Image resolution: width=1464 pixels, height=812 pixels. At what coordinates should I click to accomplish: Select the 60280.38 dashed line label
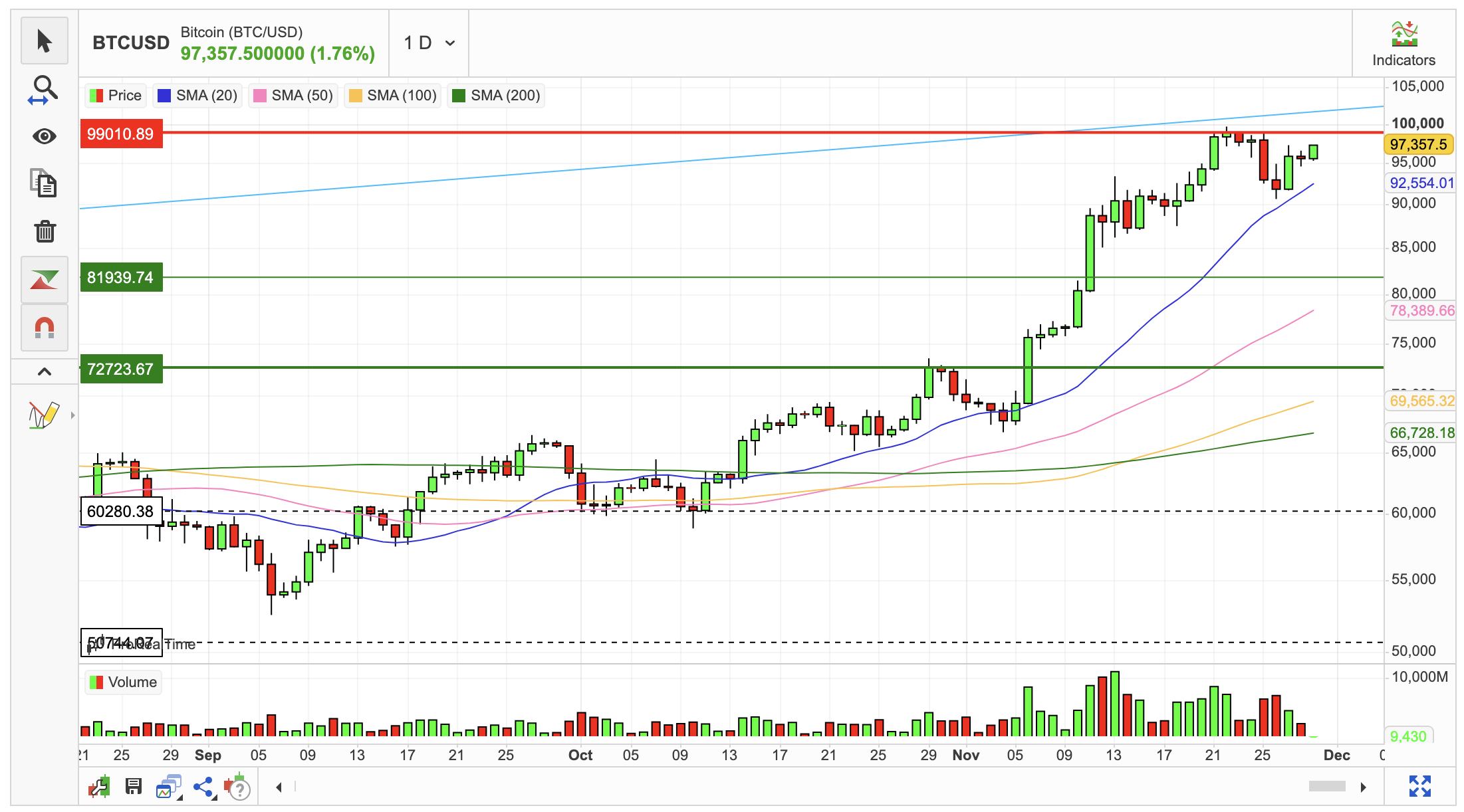[x=121, y=511]
